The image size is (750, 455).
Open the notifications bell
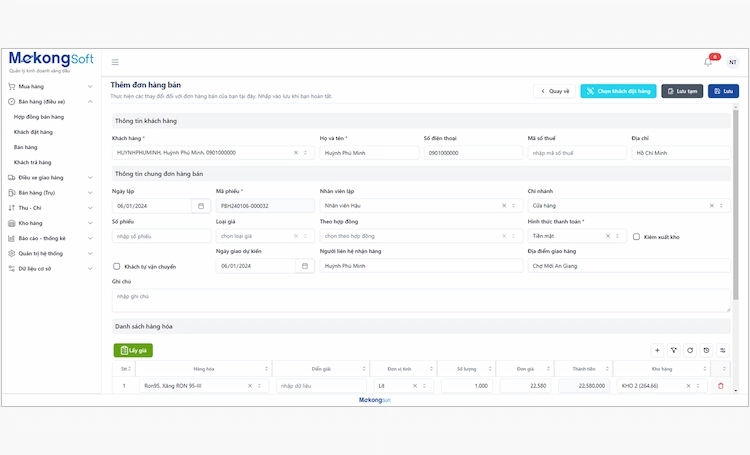708,62
